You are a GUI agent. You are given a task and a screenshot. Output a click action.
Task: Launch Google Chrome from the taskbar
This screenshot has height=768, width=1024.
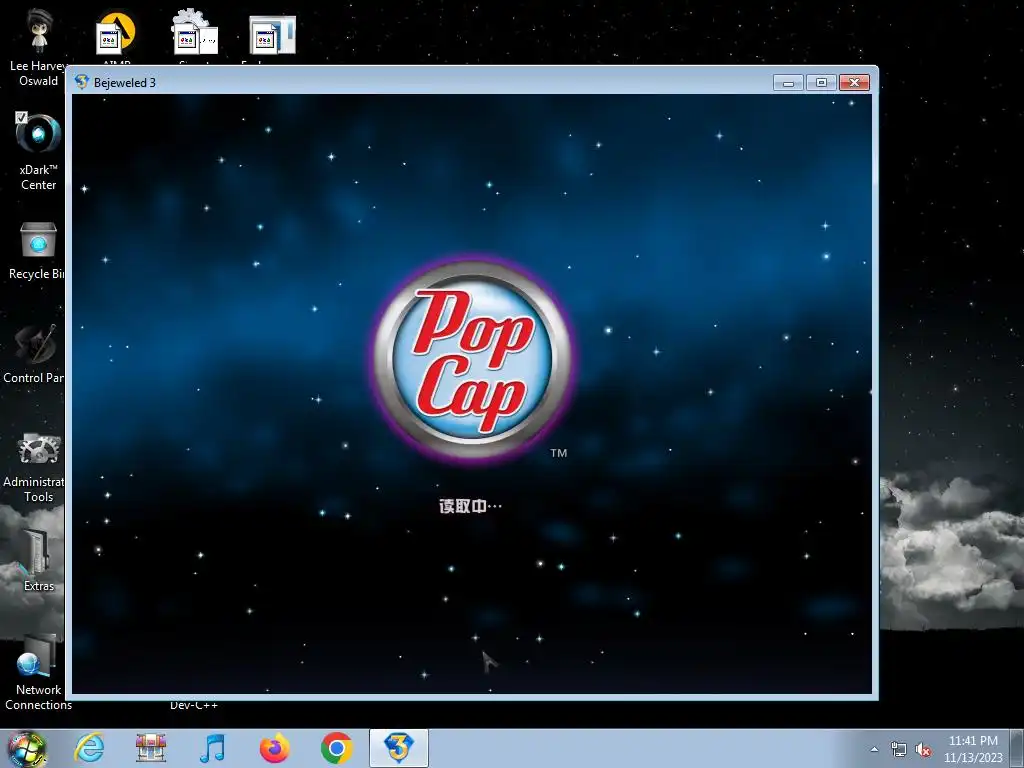tap(336, 748)
